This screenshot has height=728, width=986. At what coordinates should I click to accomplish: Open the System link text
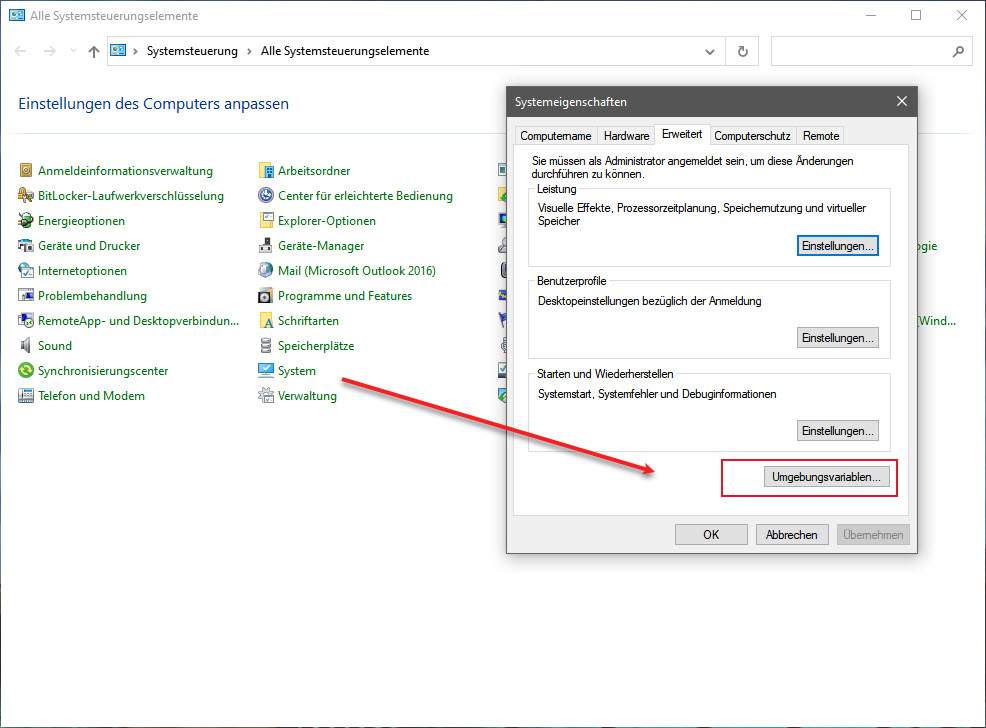pyautogui.click(x=297, y=371)
